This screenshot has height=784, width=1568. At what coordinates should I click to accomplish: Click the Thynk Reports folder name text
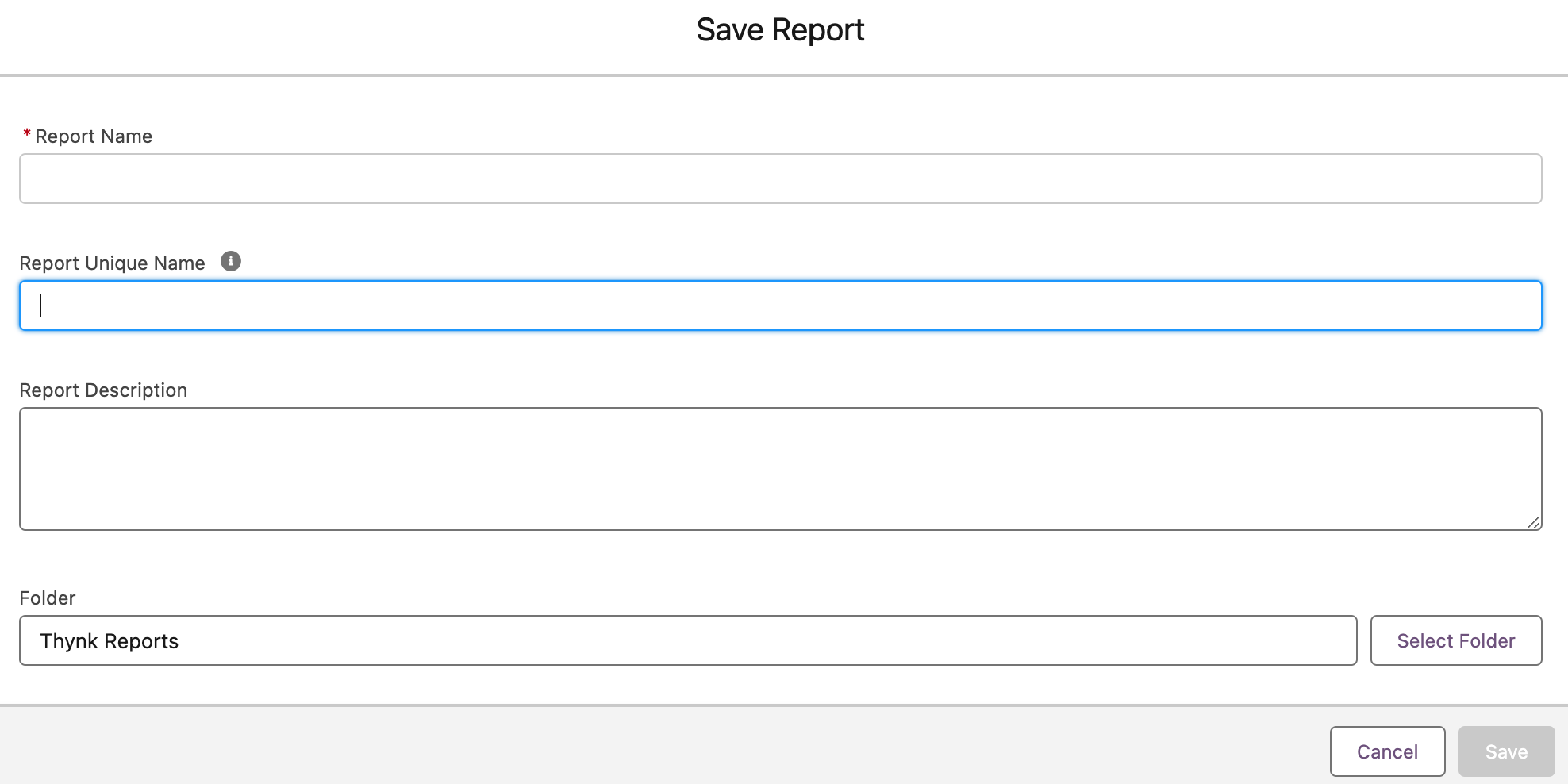110,641
